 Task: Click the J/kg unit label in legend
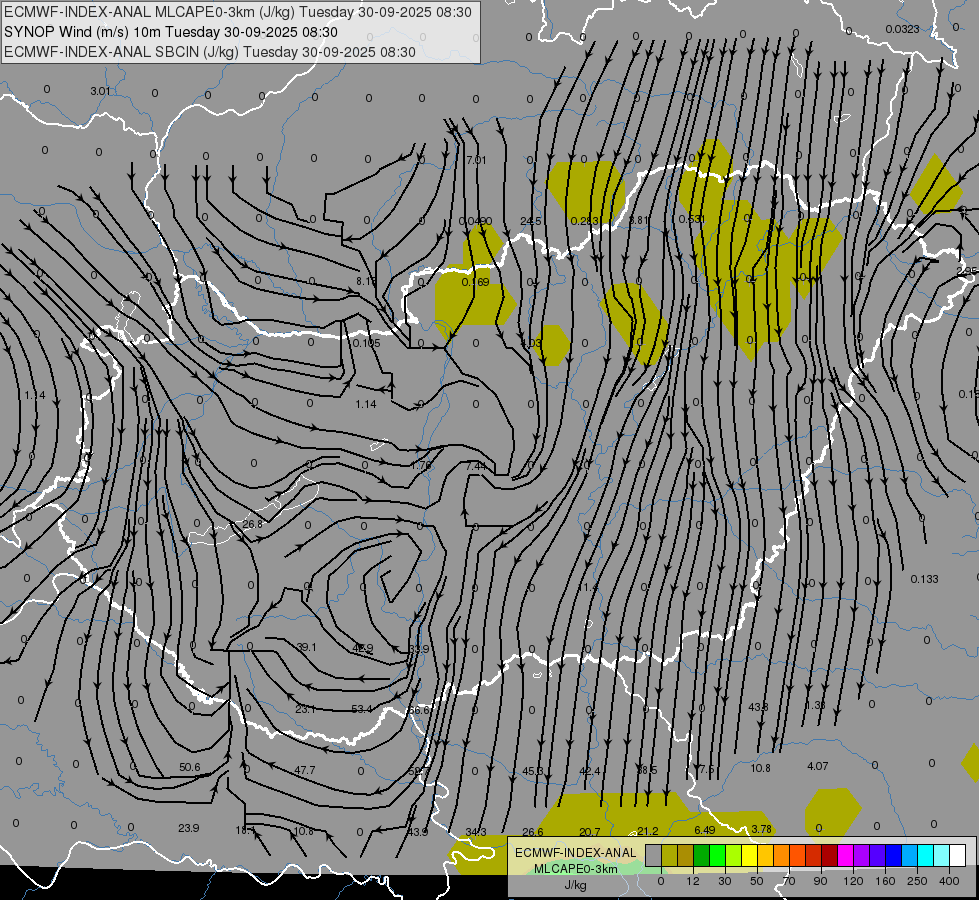click(x=575, y=885)
